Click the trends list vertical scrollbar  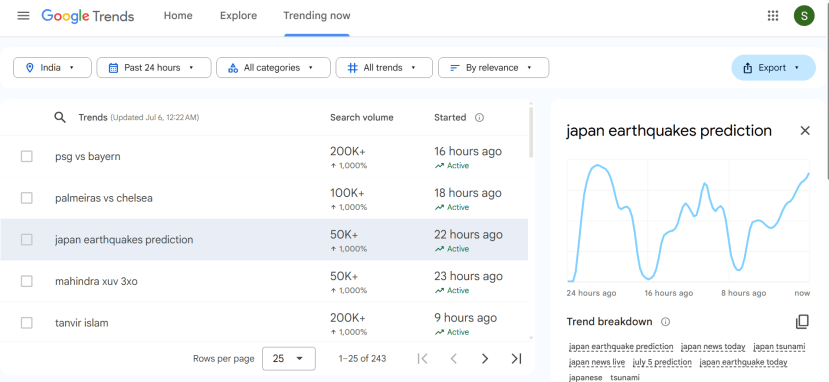(531, 132)
